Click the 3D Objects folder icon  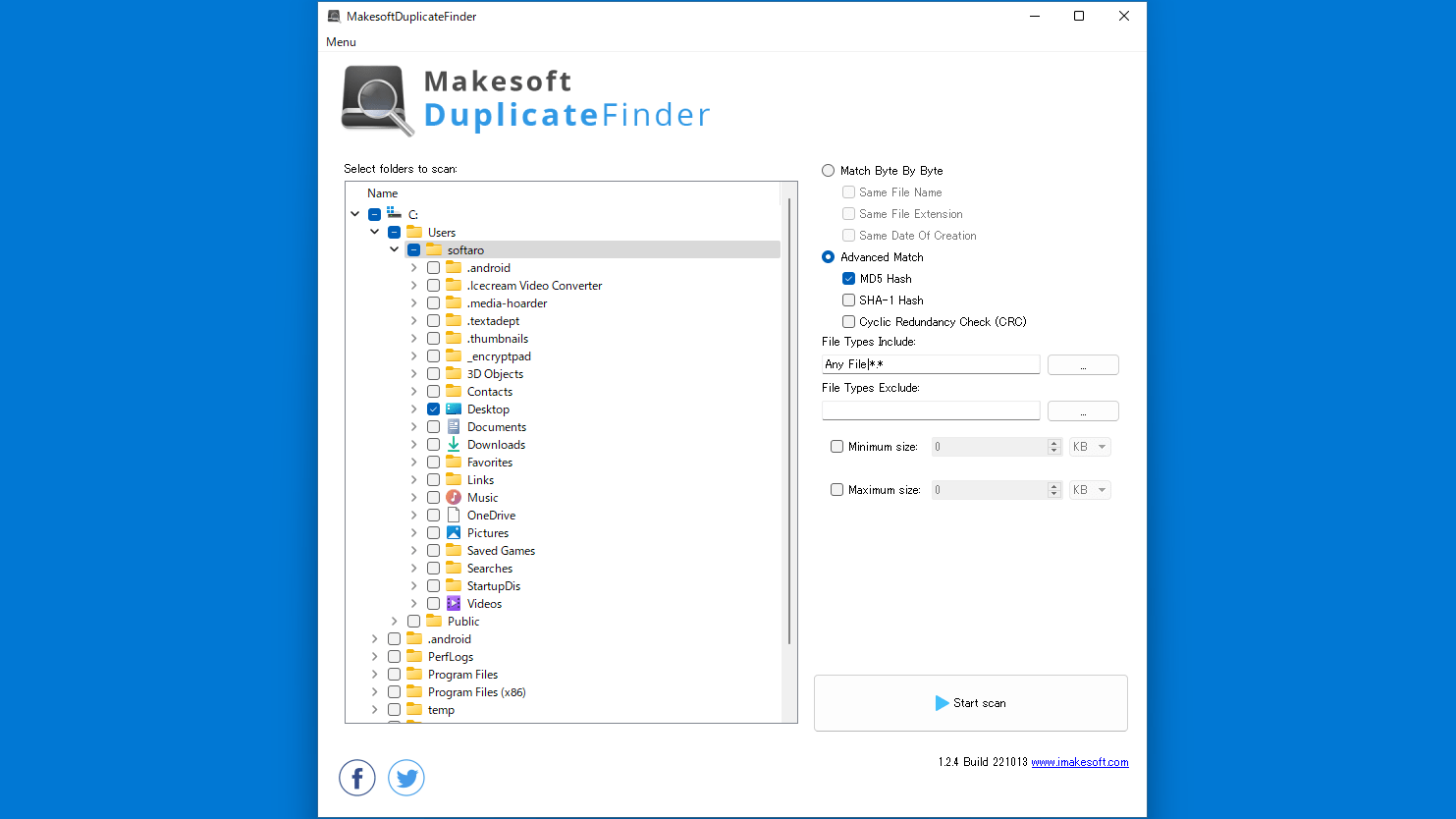coord(454,373)
